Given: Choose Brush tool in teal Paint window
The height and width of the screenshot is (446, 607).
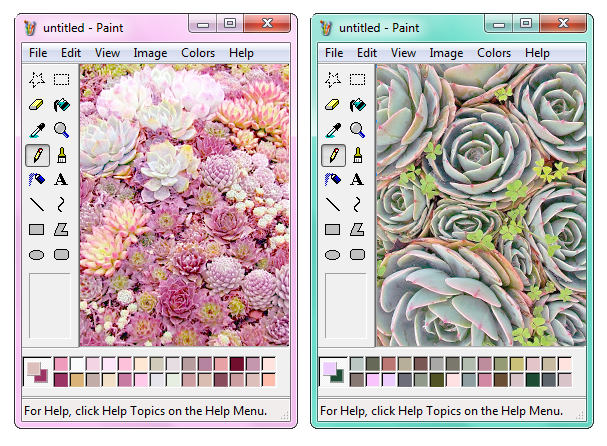Looking at the screenshot, I should pos(357,156).
